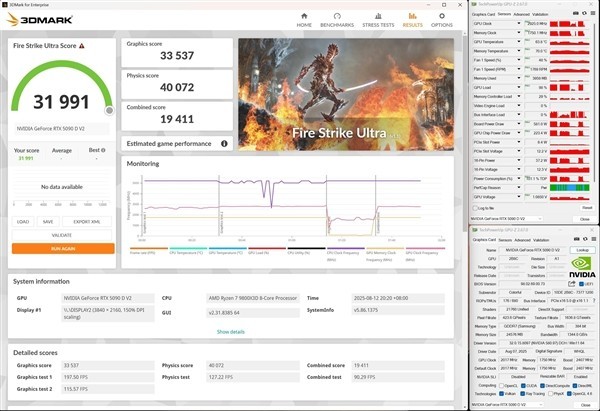Click the estimated game performance info icon
Screen dimensions: 600x411
225,143
